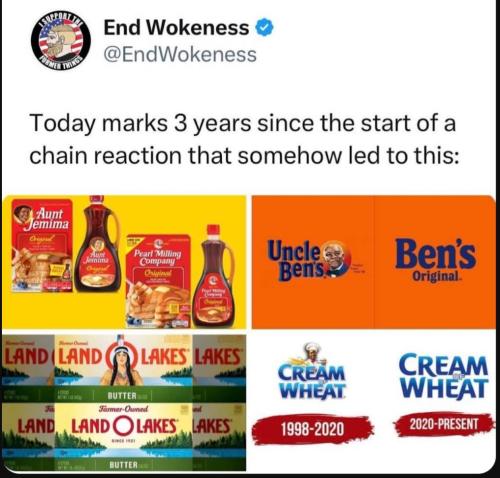Click the newer chef-less Cream of Wheat logo
This screenshot has width=500, height=478.
(444, 377)
